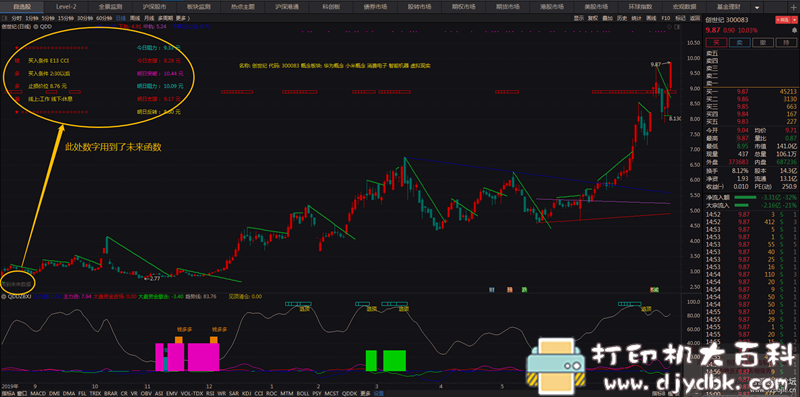Screen dimensions: 800x397
Task: Click the 画线 drawing button
Action: pyautogui.click(x=651, y=18)
